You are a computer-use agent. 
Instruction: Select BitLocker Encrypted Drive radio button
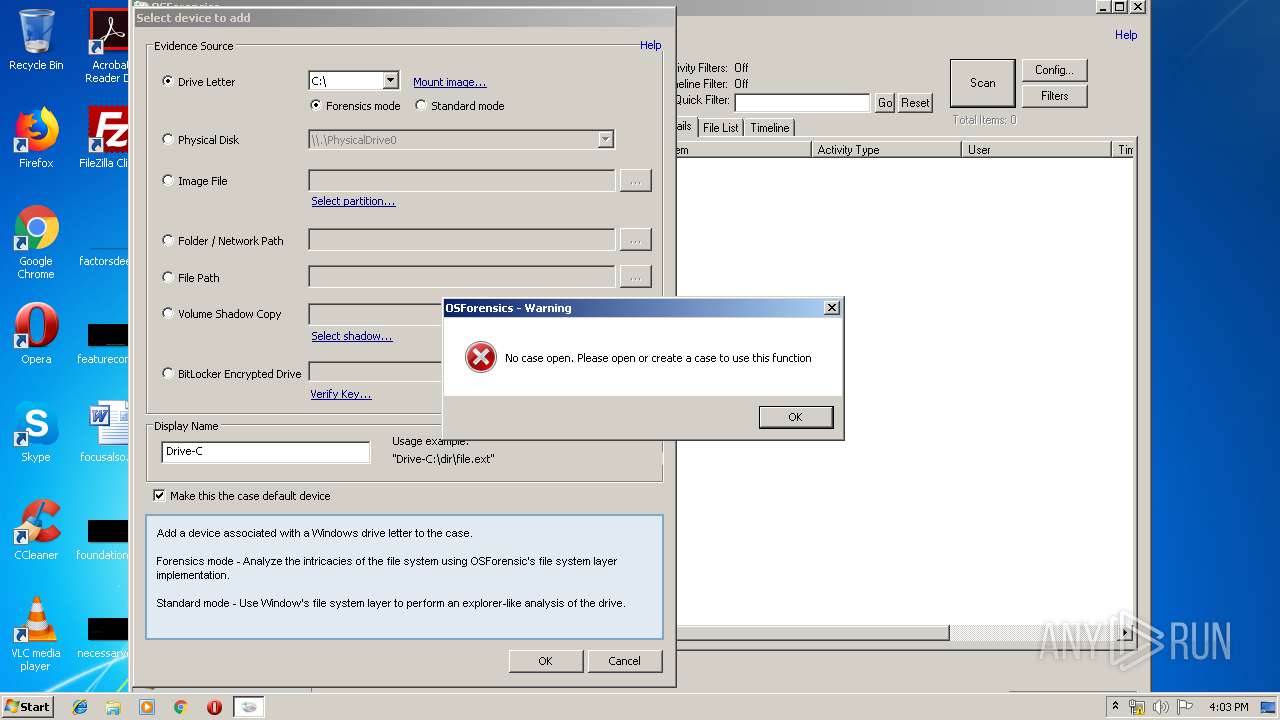click(168, 373)
